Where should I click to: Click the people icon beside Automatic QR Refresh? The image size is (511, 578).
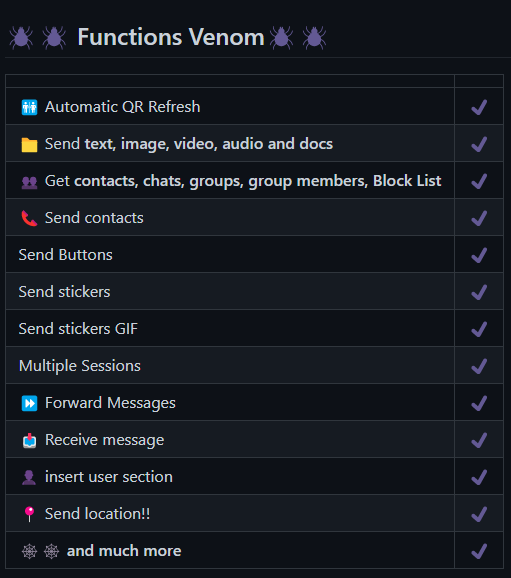click(x=29, y=107)
